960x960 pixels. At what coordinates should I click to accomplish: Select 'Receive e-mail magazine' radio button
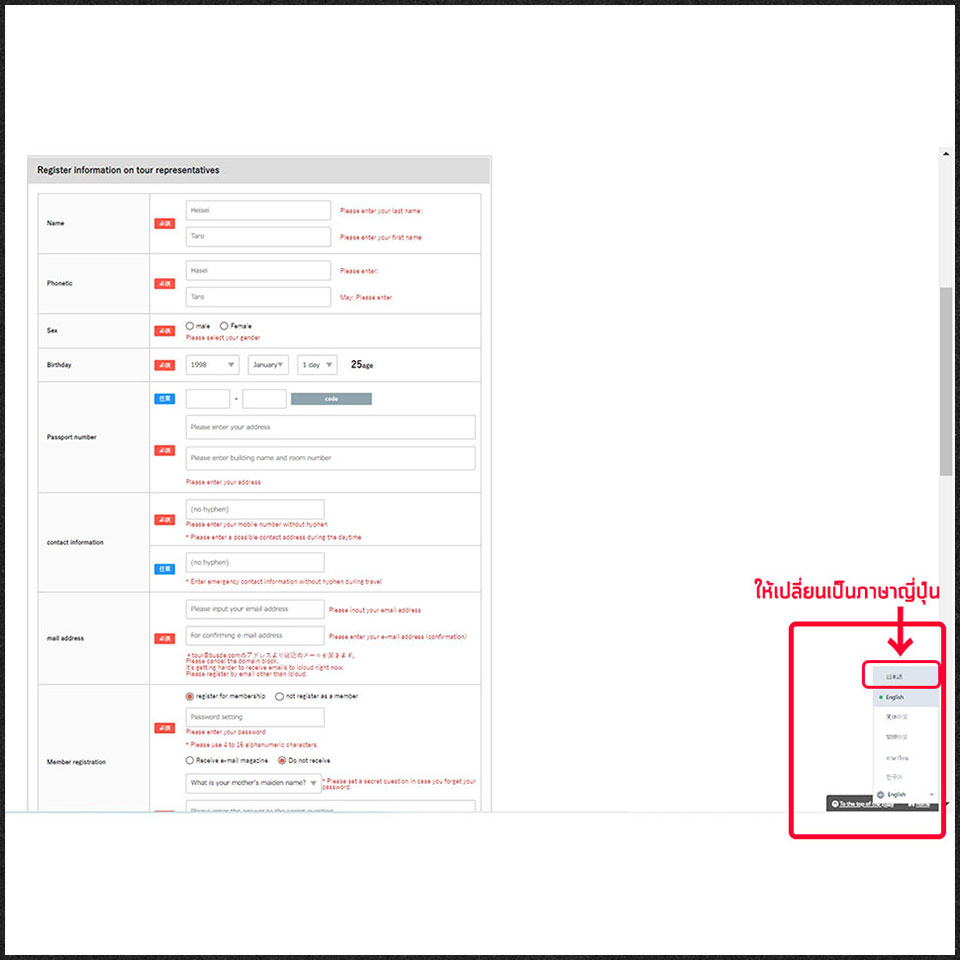pos(190,760)
